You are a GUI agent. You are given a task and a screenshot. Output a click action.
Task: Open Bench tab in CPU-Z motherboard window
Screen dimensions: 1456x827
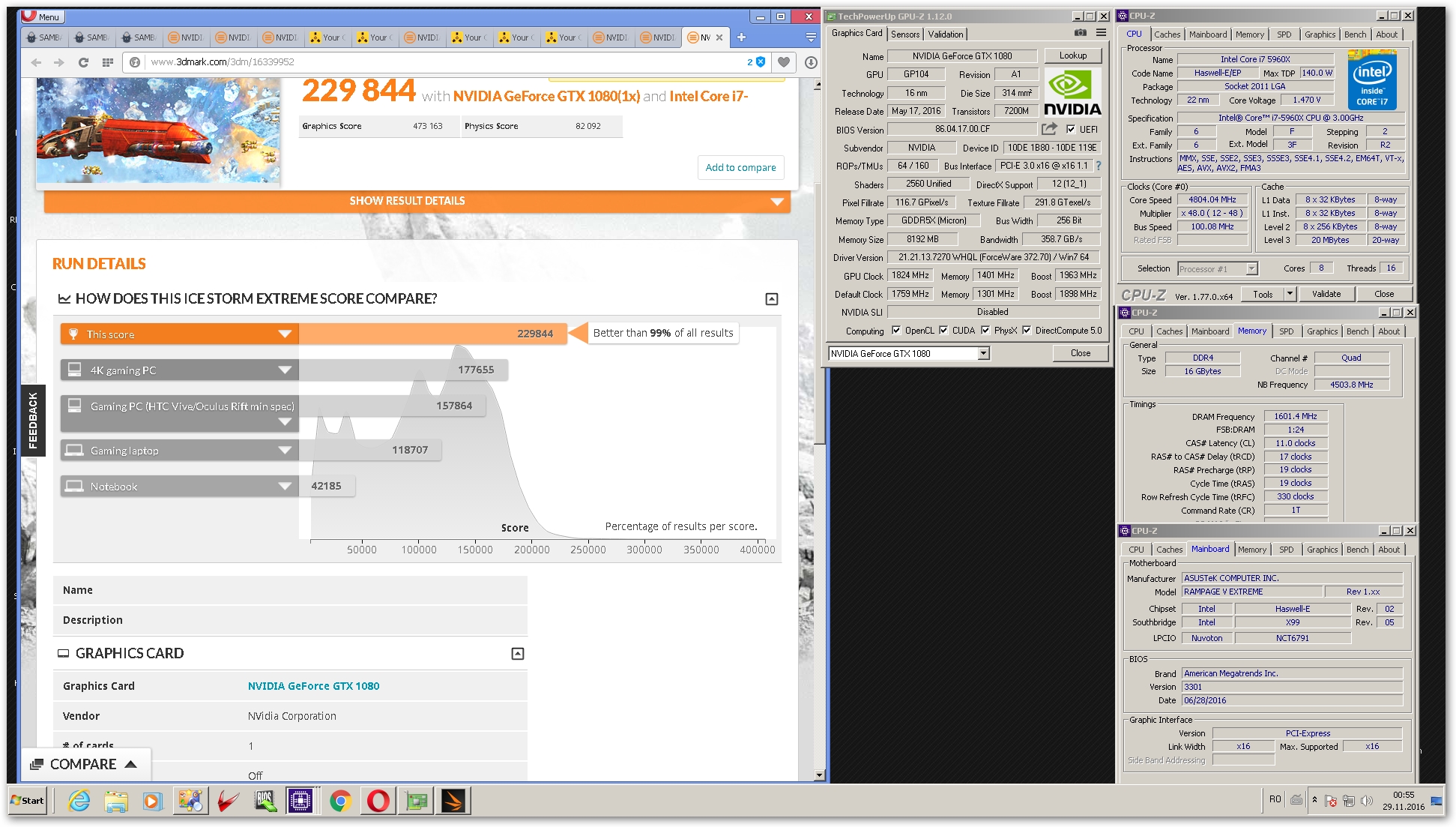tap(1357, 550)
